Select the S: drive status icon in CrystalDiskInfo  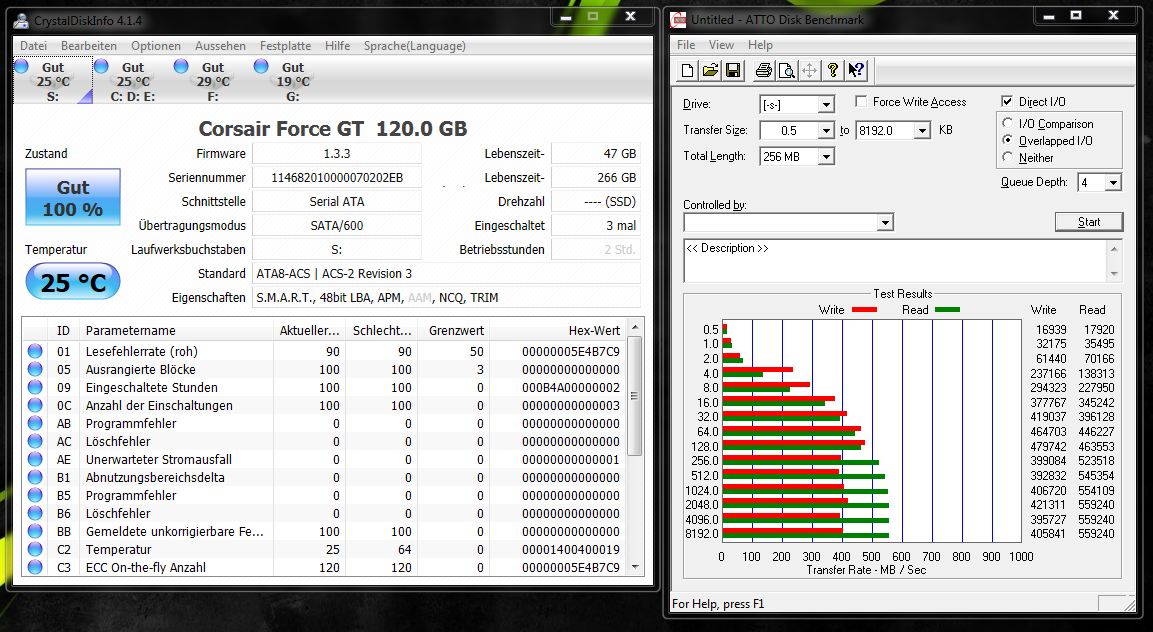click(x=21, y=67)
